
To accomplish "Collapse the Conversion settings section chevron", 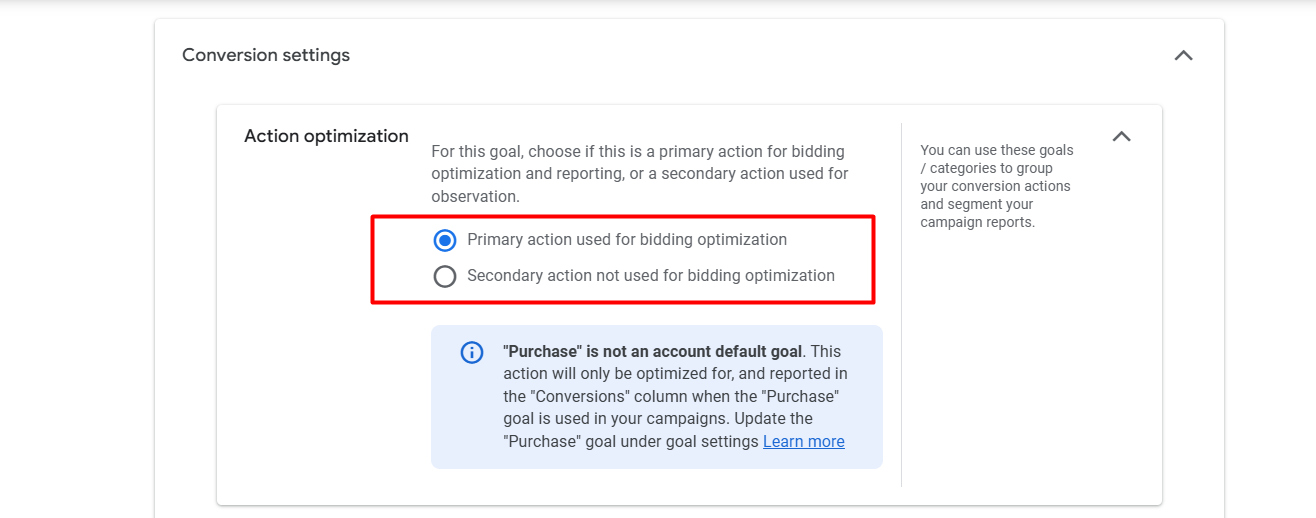I will point(1183,56).
